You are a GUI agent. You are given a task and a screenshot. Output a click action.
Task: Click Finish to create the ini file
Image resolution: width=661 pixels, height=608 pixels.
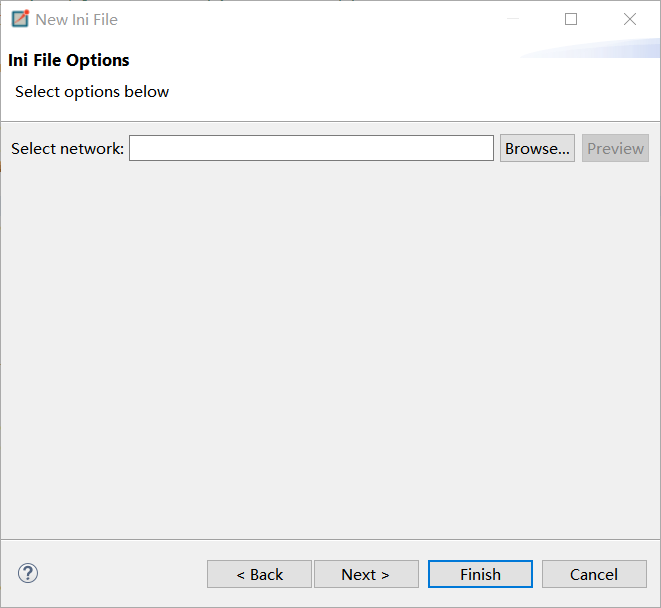(480, 574)
